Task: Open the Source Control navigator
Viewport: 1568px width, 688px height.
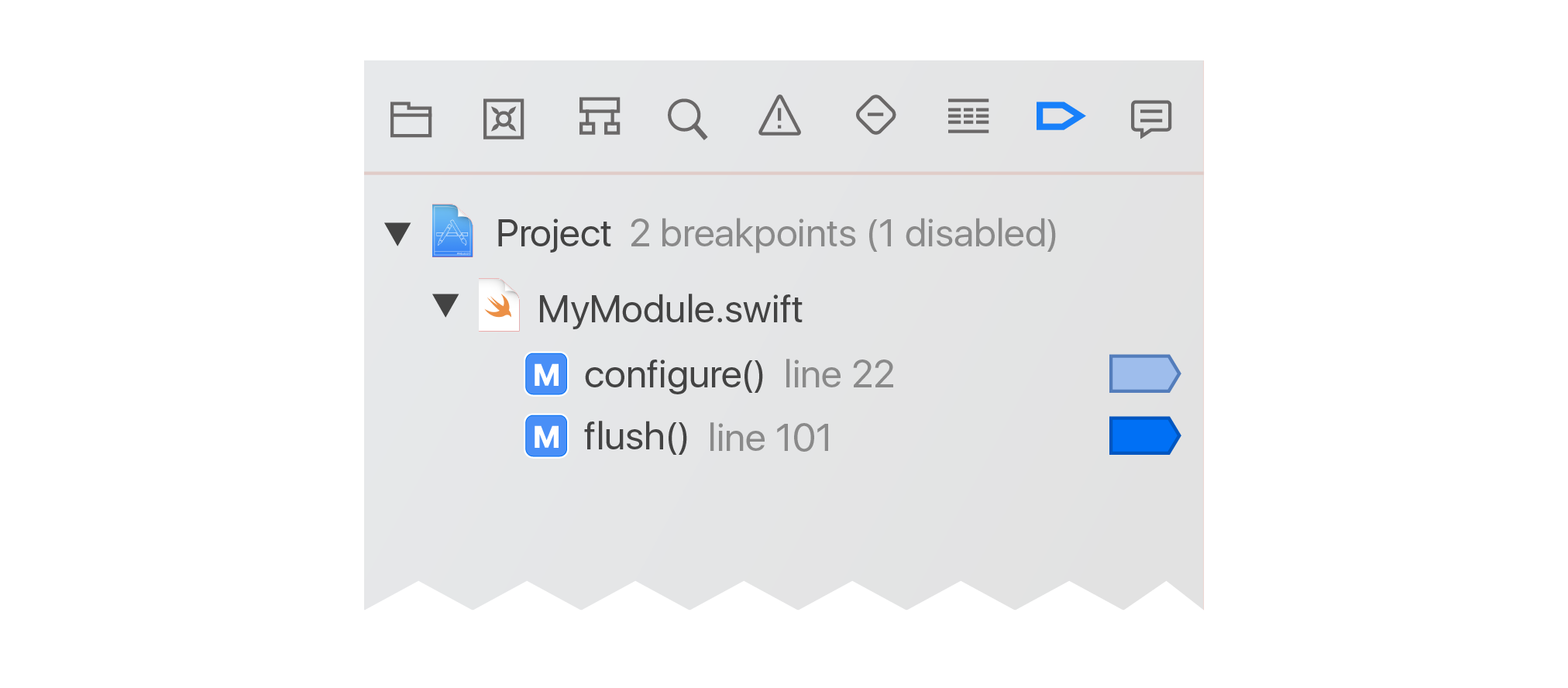Action: pos(504,119)
